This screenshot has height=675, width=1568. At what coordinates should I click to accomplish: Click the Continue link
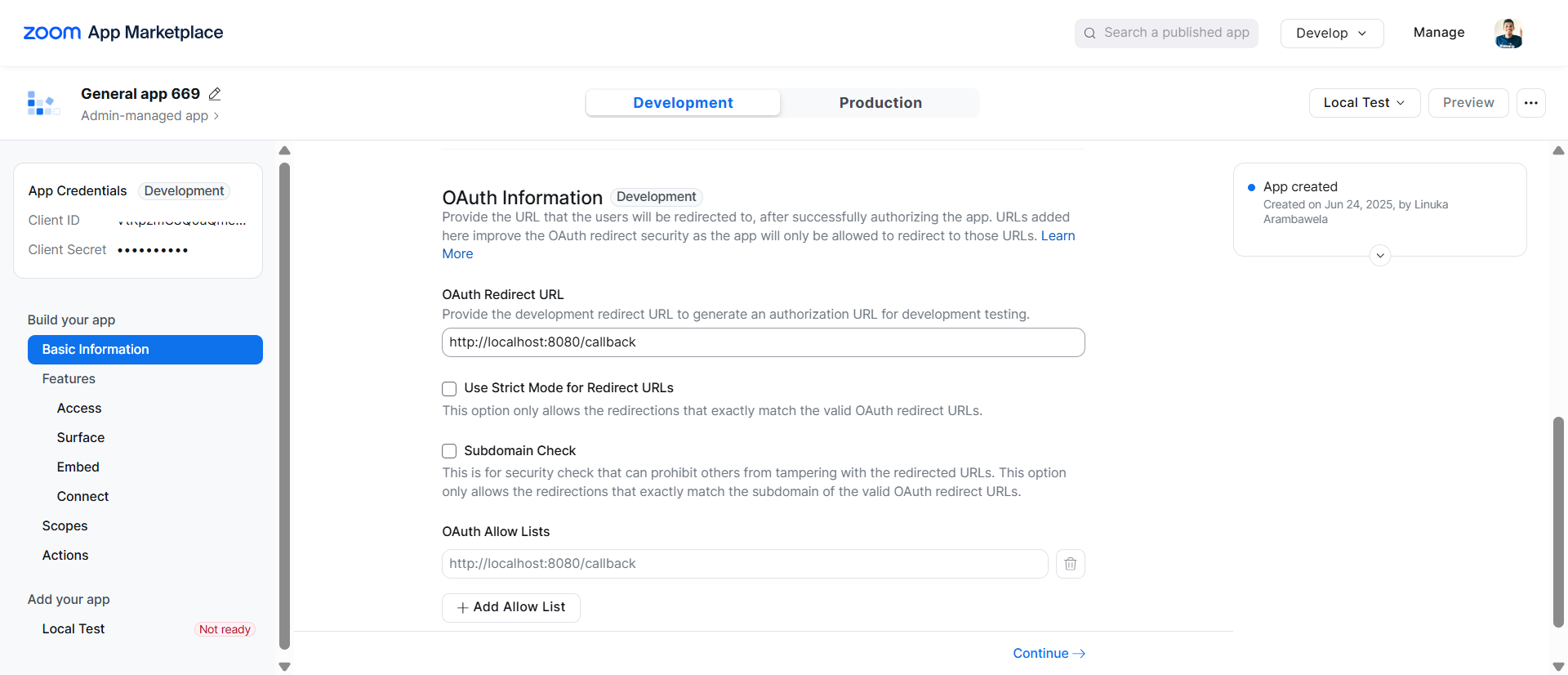click(1049, 654)
